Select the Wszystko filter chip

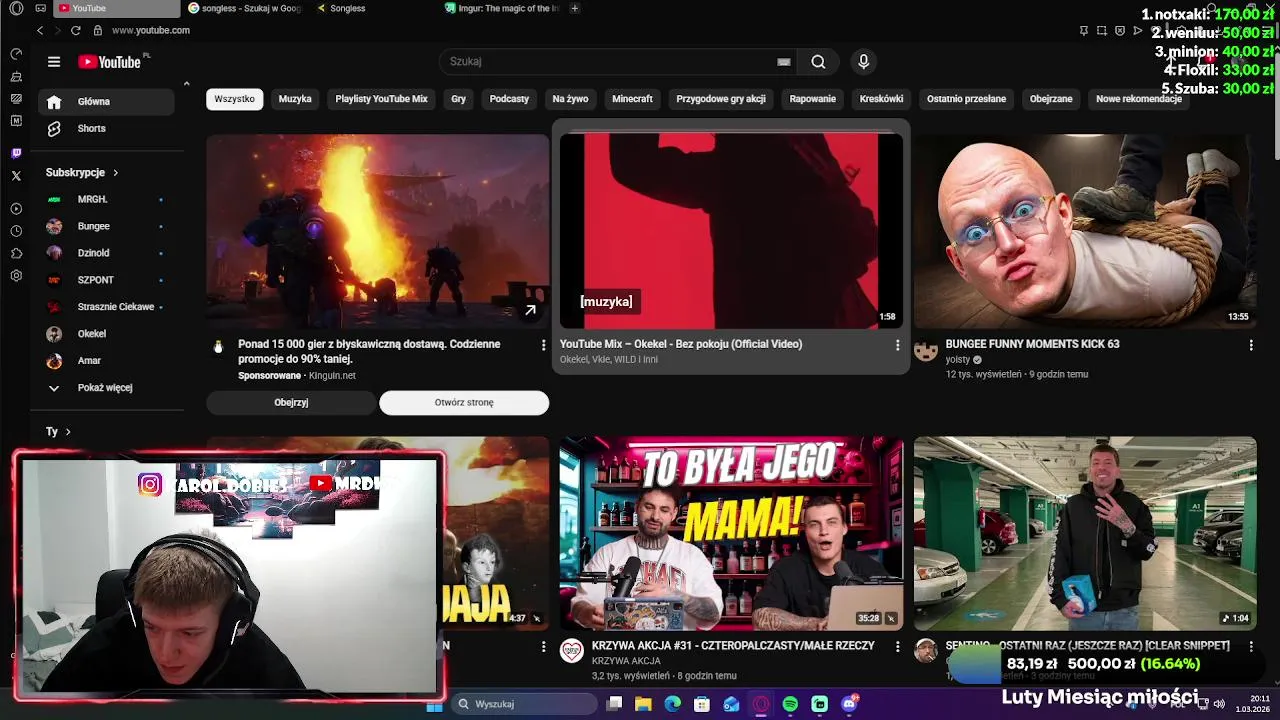pos(234,99)
